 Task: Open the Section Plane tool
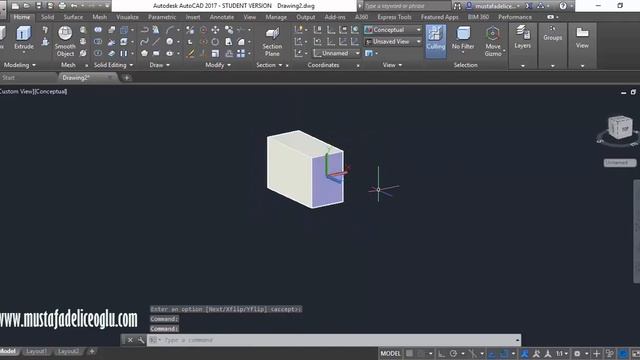coord(272,42)
